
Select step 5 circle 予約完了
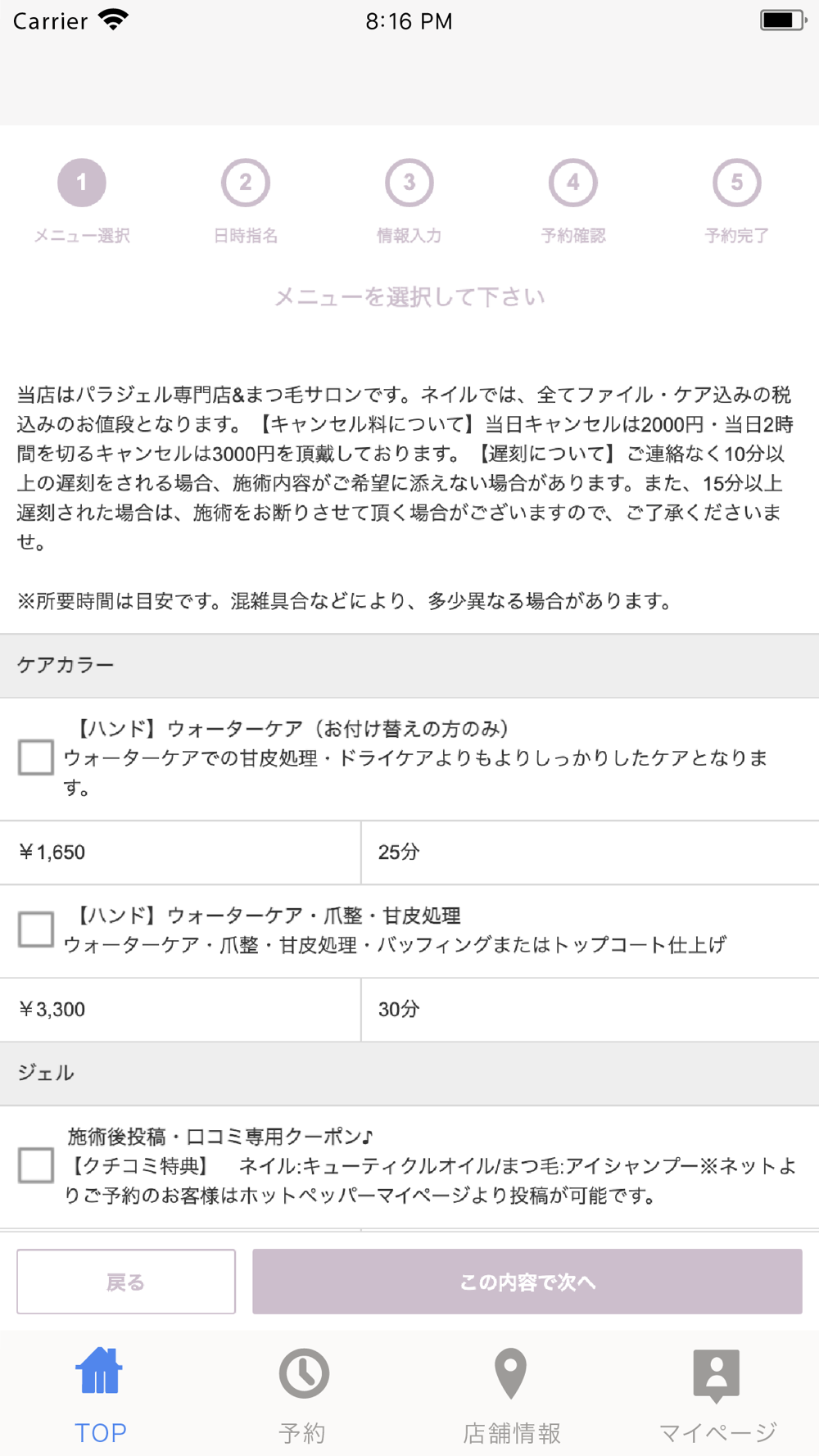click(737, 183)
